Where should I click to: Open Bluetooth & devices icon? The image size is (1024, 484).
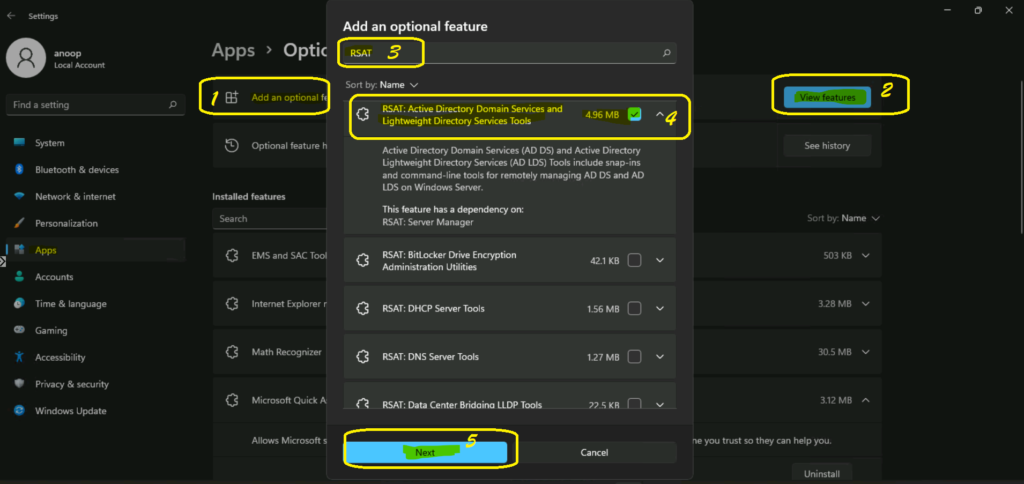pyautogui.click(x=19, y=169)
